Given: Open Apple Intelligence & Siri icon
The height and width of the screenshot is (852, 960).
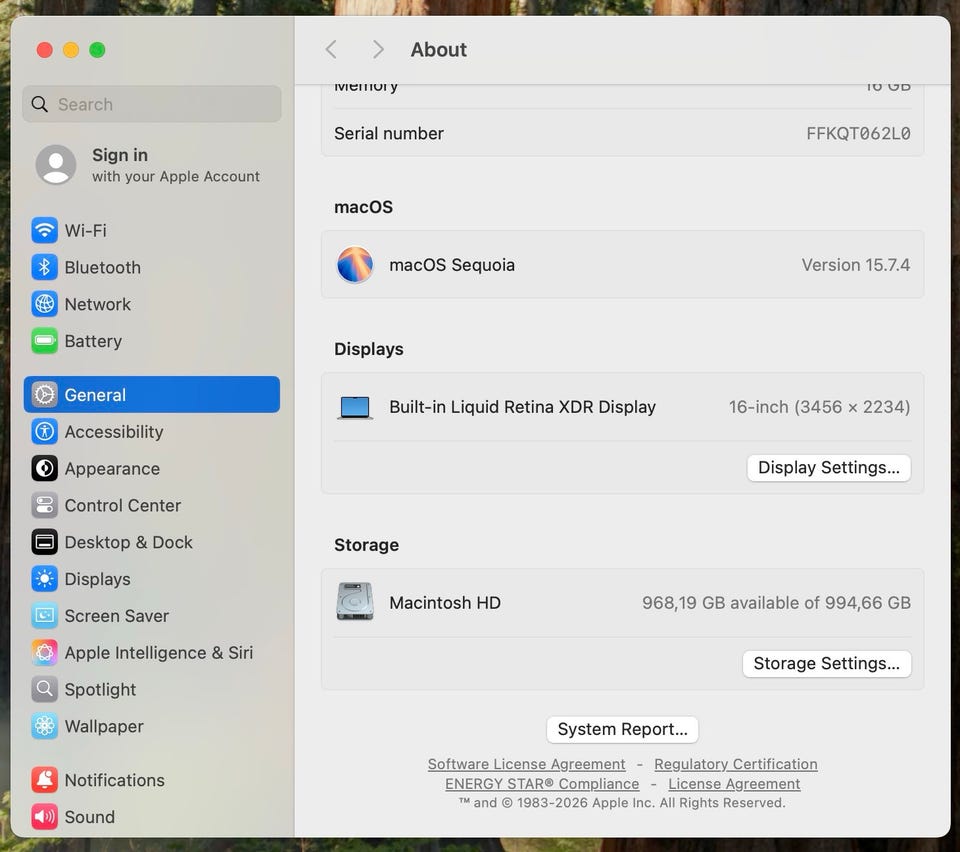Looking at the screenshot, I should coord(44,653).
